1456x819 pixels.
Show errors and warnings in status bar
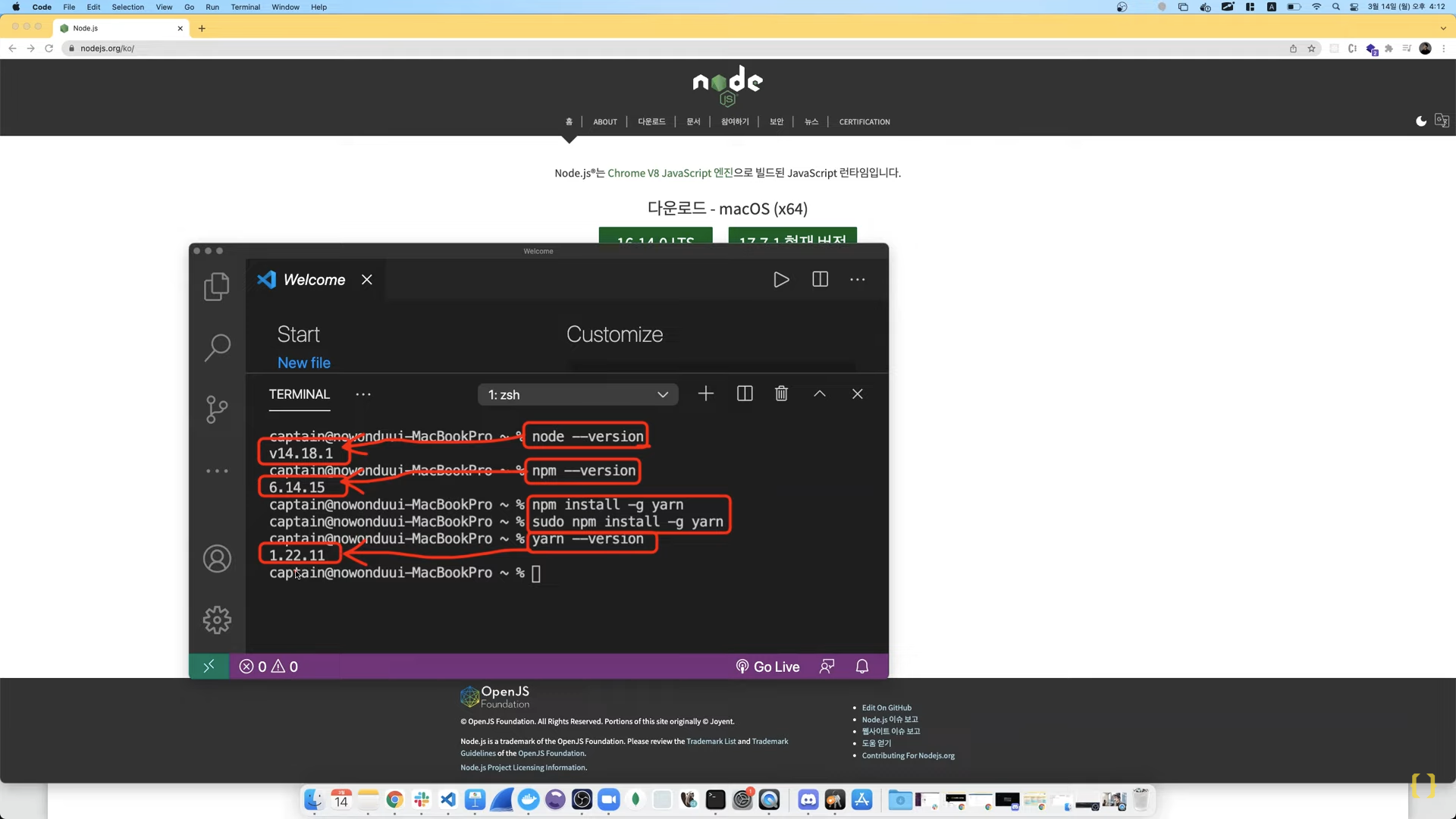pyautogui.click(x=268, y=667)
